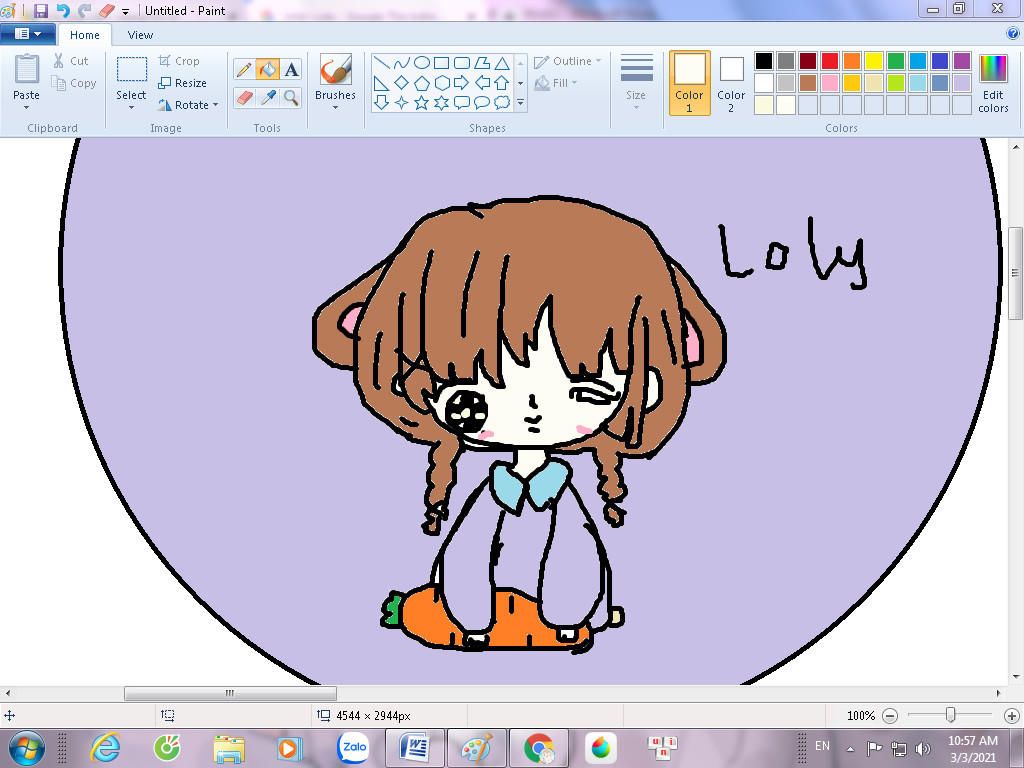Viewport: 1024px width, 768px height.
Task: Switch to Microsoft Word in taskbar
Action: (x=414, y=748)
